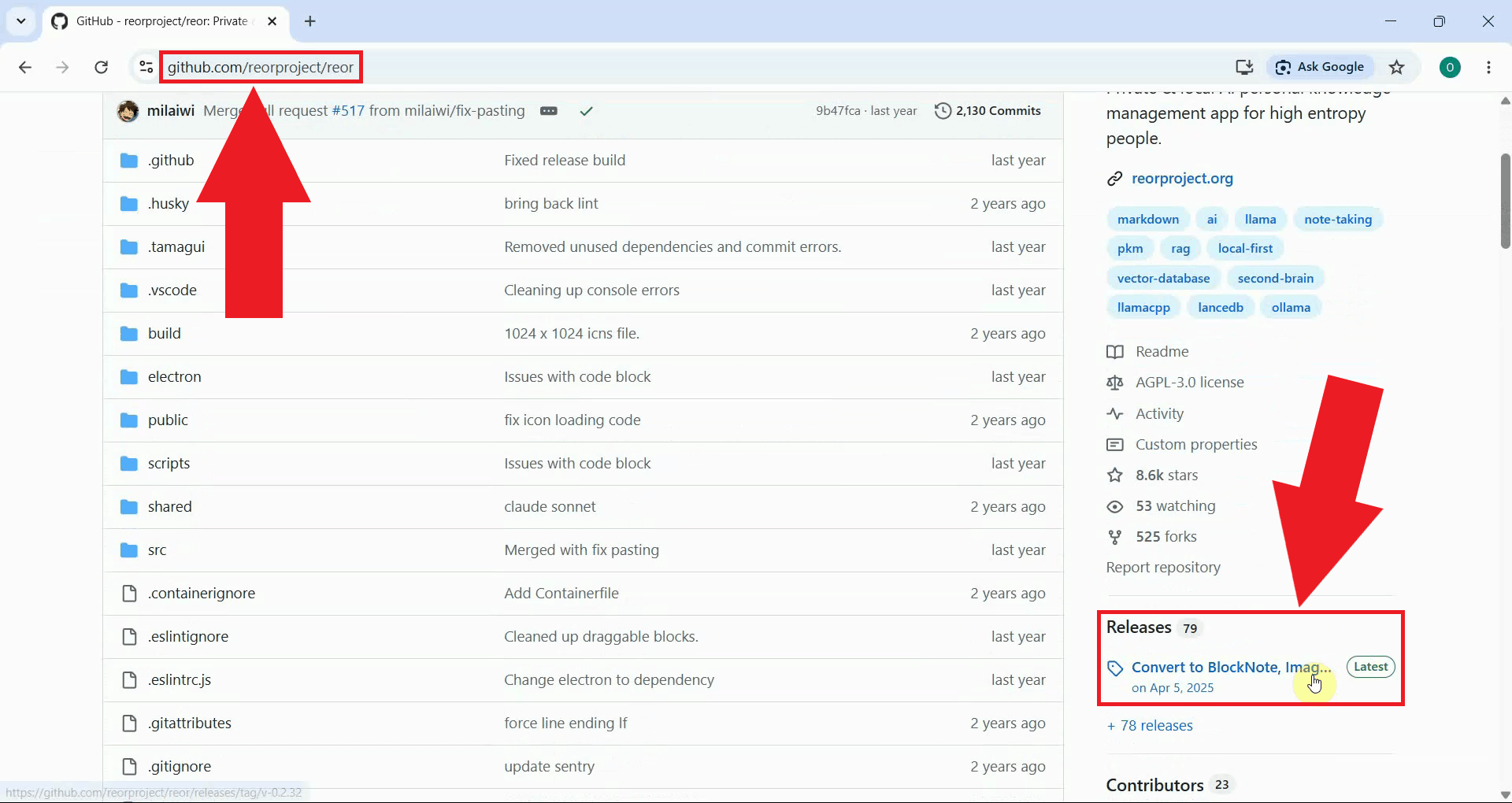Bookmark this page with the star icon
This screenshot has width=1512, height=803.
point(1397,67)
